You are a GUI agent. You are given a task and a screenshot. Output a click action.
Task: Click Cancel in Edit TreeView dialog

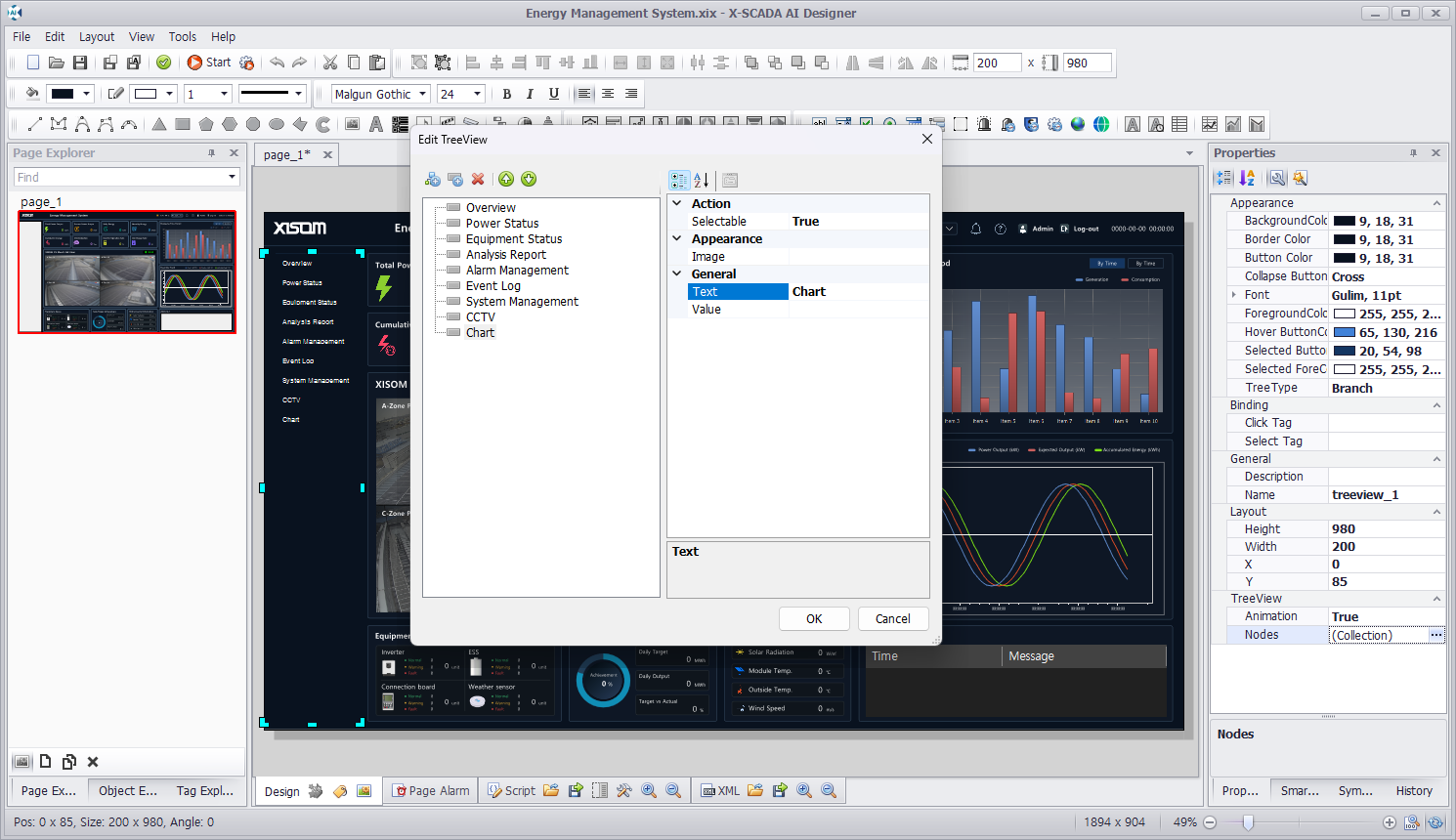893,618
